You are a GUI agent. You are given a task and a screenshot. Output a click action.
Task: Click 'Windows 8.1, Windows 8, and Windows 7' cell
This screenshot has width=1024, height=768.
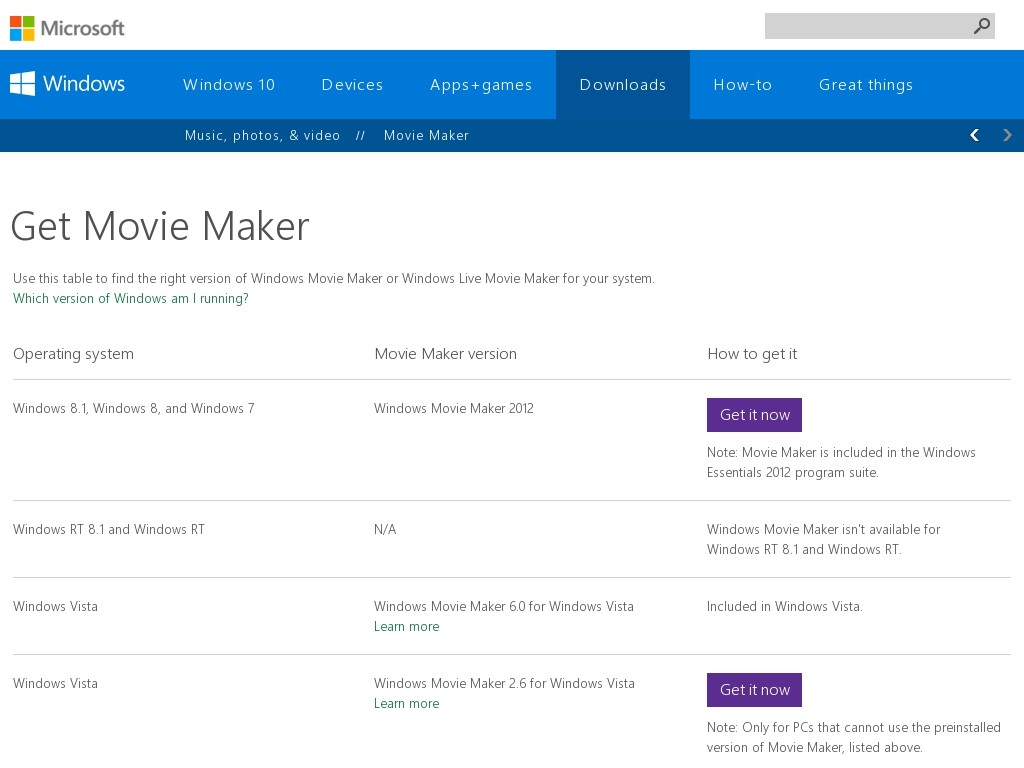tap(134, 409)
